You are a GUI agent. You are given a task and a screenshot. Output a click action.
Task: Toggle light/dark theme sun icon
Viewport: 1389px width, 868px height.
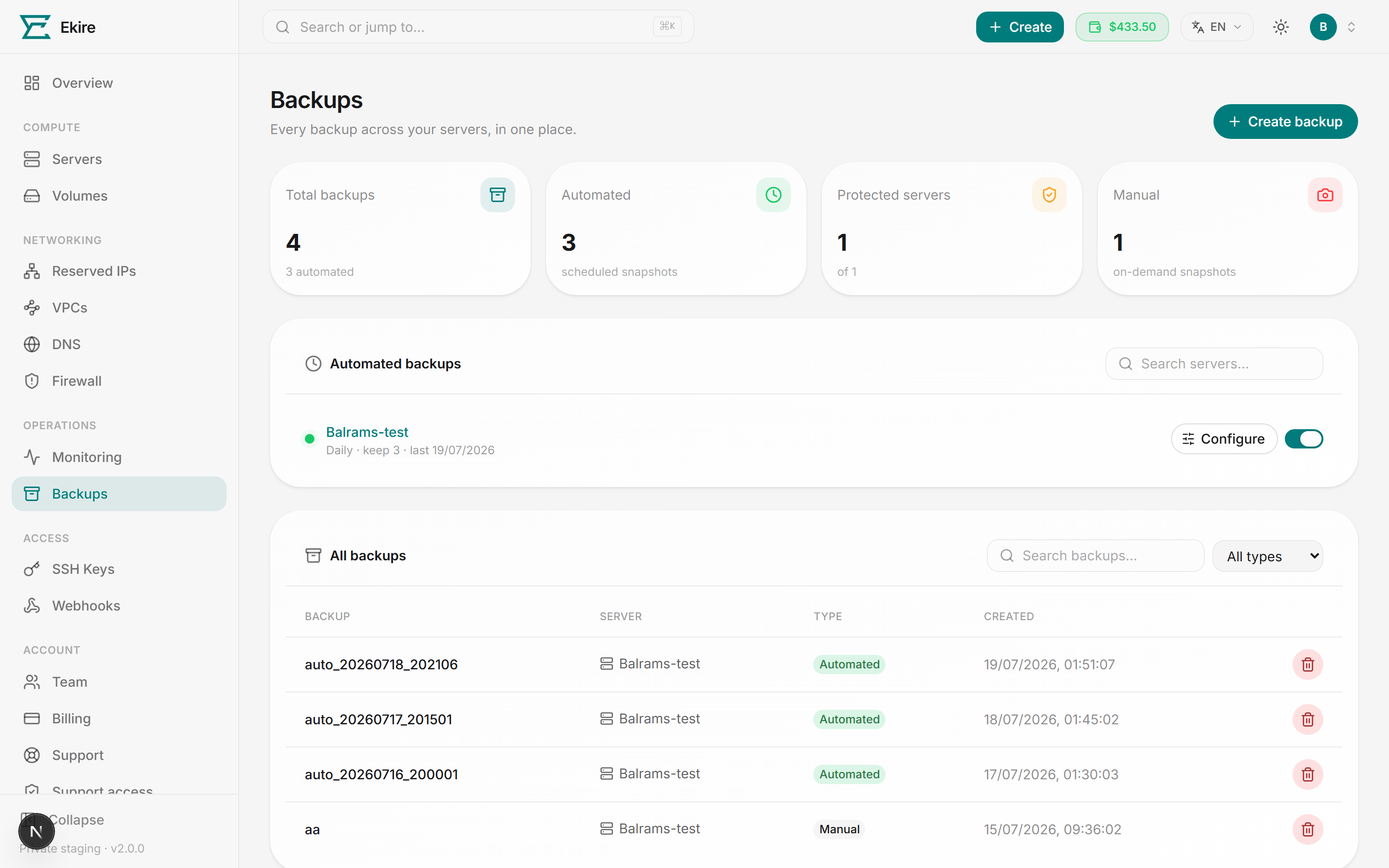tap(1280, 27)
